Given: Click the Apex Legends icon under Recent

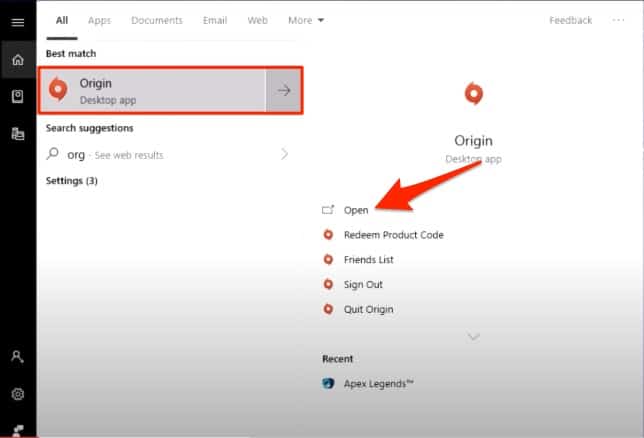Looking at the screenshot, I should coord(328,383).
